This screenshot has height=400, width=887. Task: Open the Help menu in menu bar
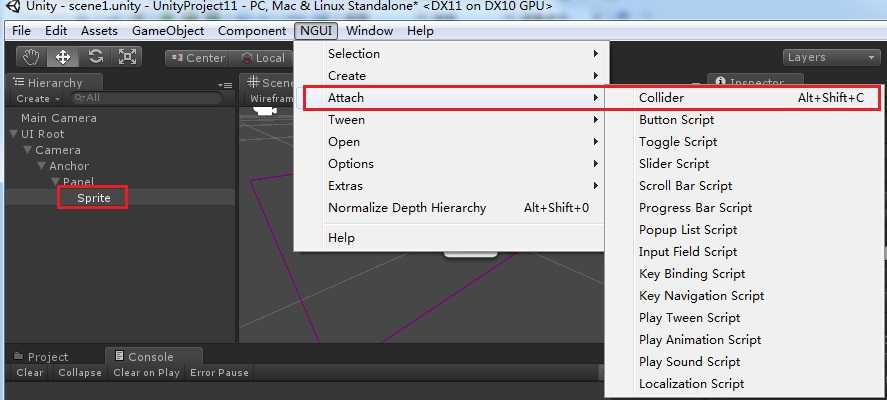point(420,31)
